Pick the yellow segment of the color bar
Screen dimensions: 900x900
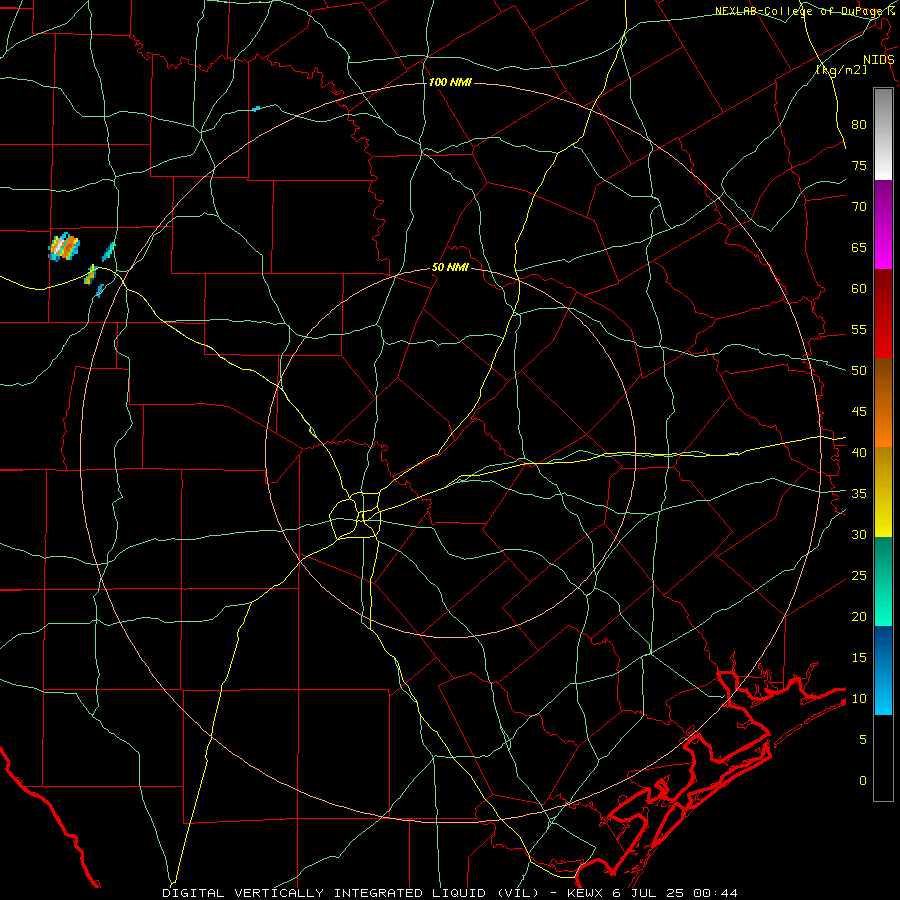coord(883,492)
